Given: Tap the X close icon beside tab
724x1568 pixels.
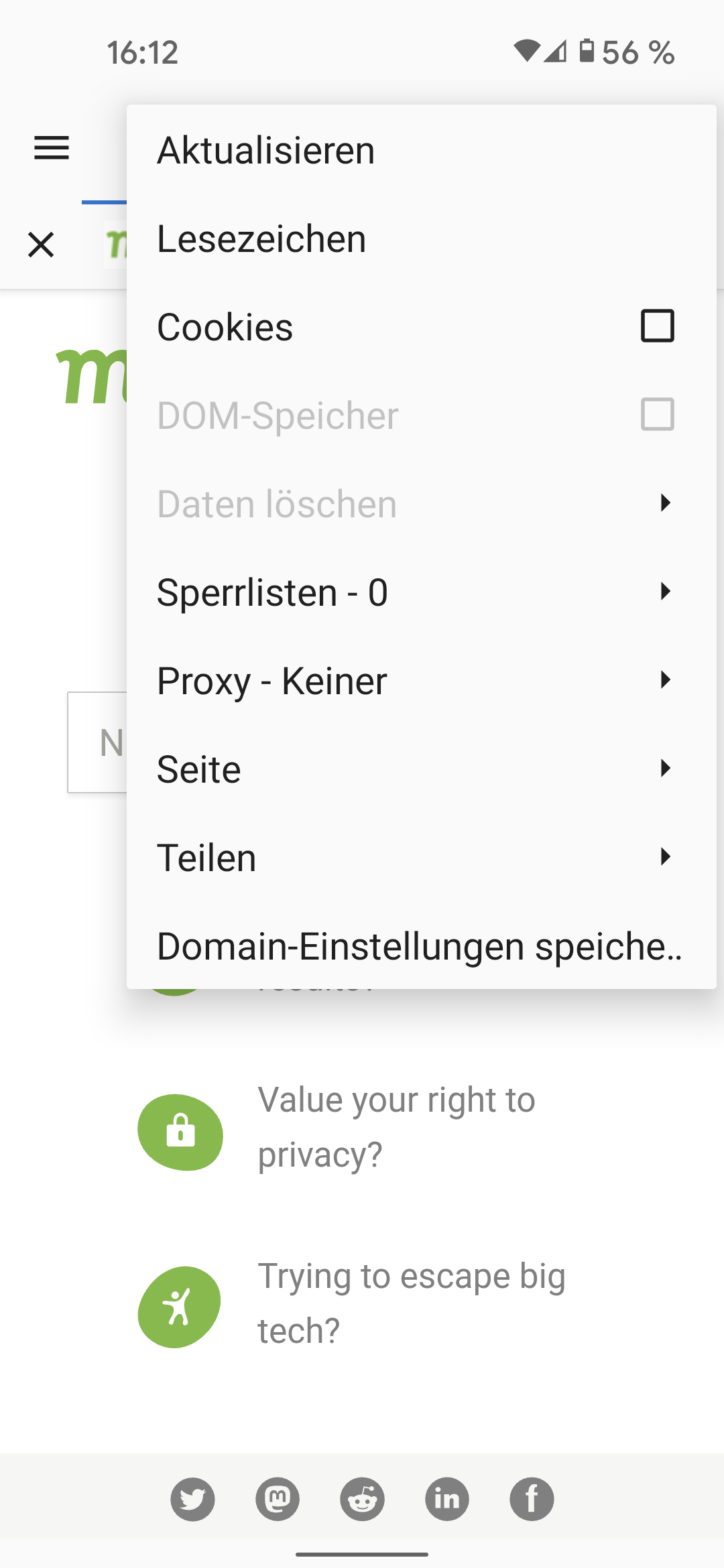Looking at the screenshot, I should [x=41, y=245].
